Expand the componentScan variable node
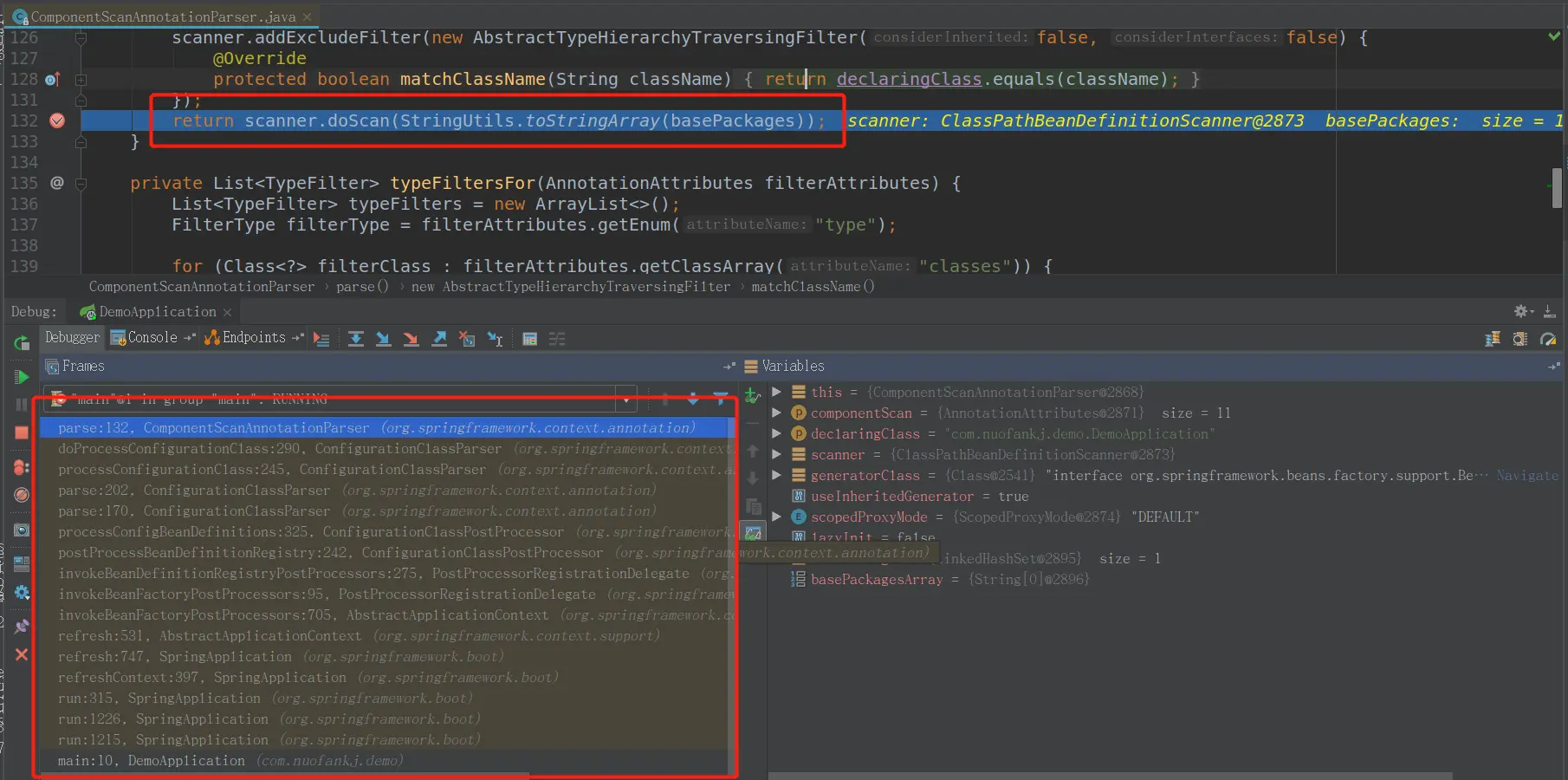Screen dimensions: 1568x780 pos(776,413)
